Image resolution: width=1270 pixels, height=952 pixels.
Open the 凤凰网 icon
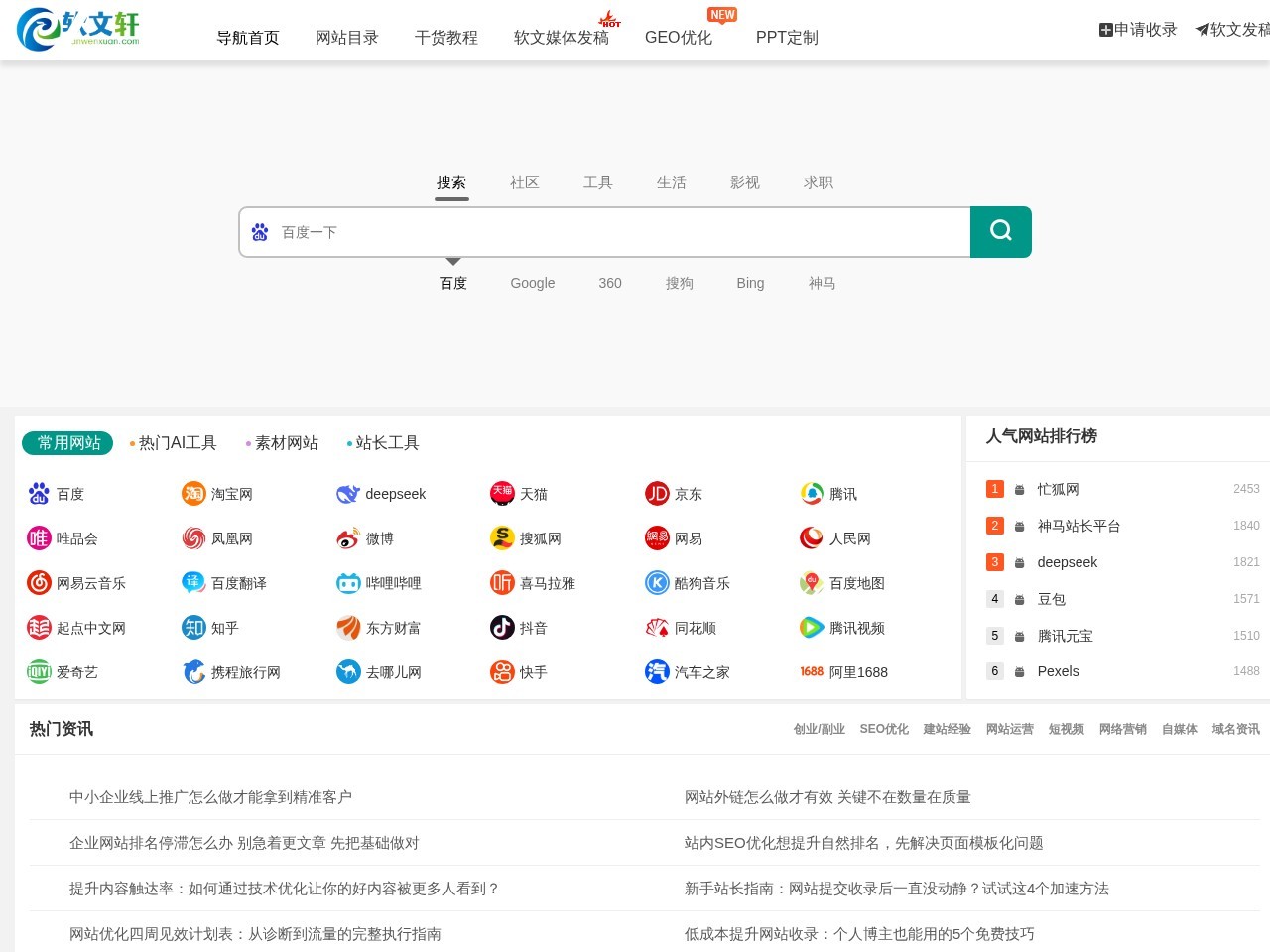pyautogui.click(x=193, y=538)
